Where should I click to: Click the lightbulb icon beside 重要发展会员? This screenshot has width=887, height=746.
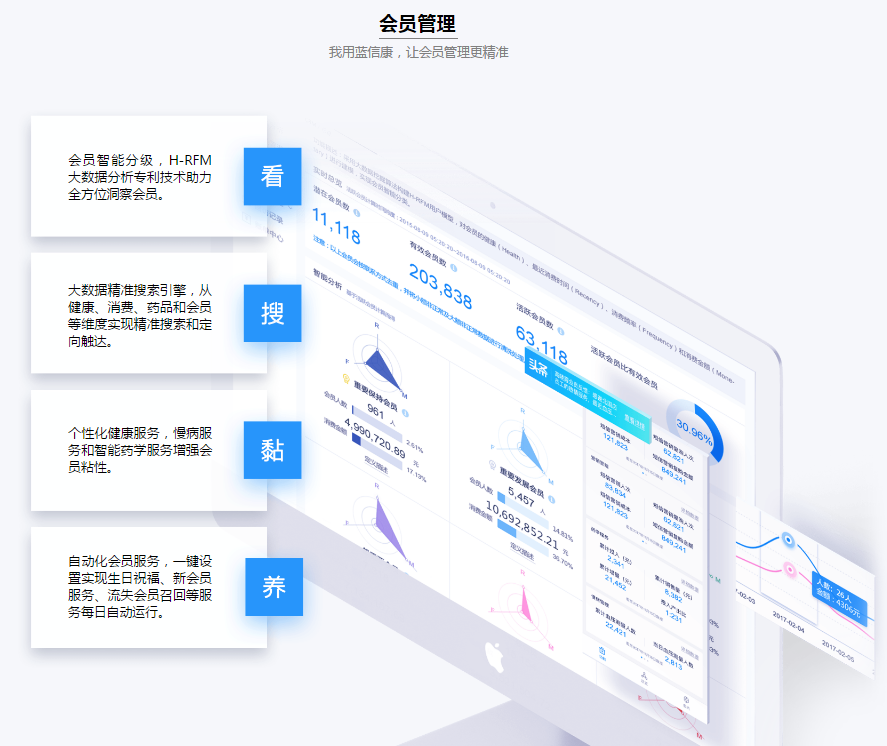[x=493, y=466]
